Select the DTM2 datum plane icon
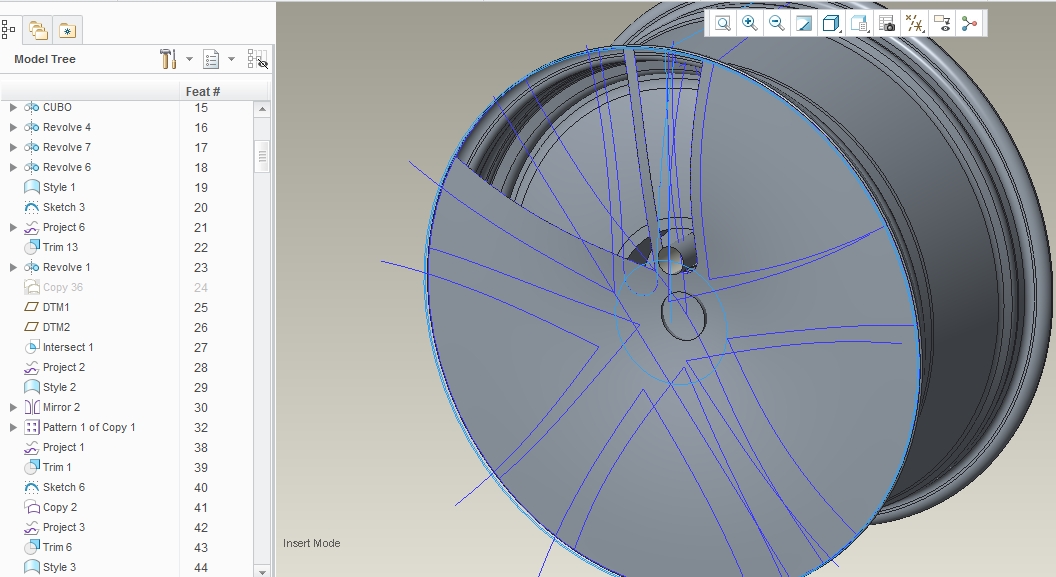Image resolution: width=1056 pixels, height=577 pixels. coord(32,327)
